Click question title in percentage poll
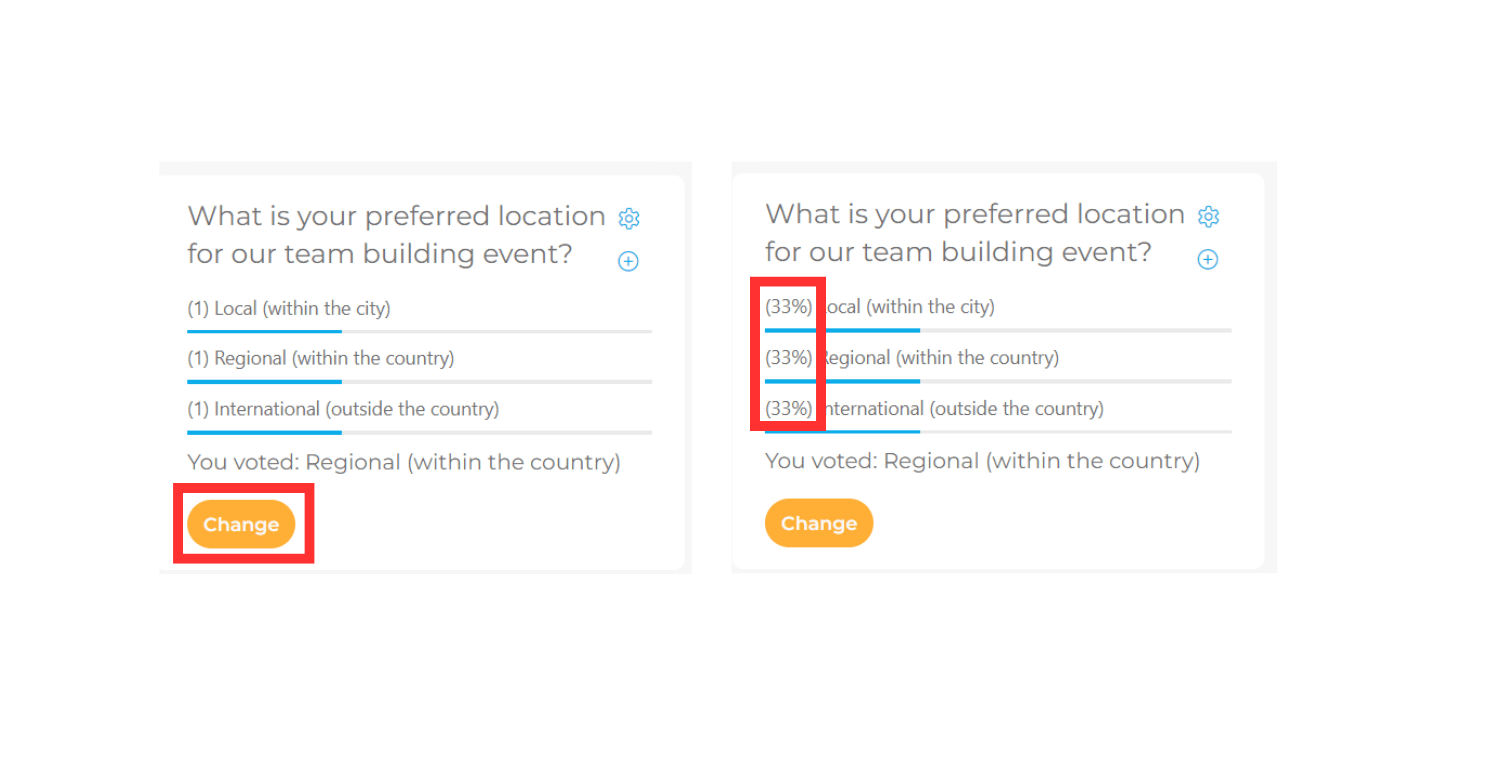This screenshot has height=777, width=1500. (x=974, y=233)
